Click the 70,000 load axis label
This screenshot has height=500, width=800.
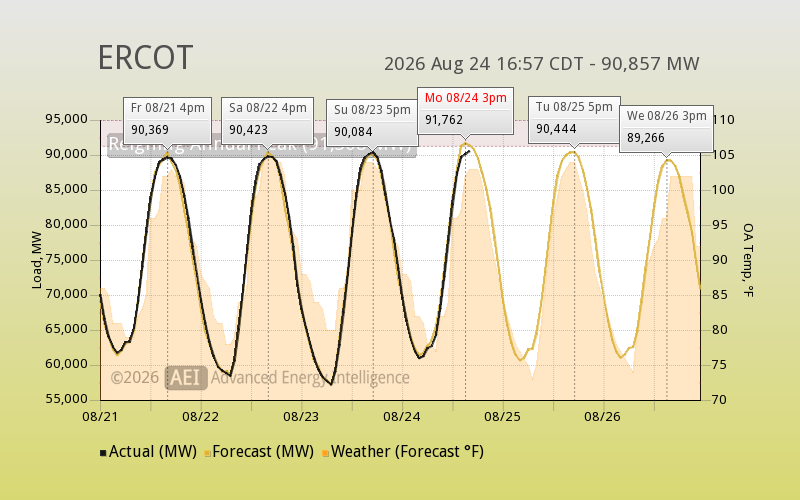(66, 294)
